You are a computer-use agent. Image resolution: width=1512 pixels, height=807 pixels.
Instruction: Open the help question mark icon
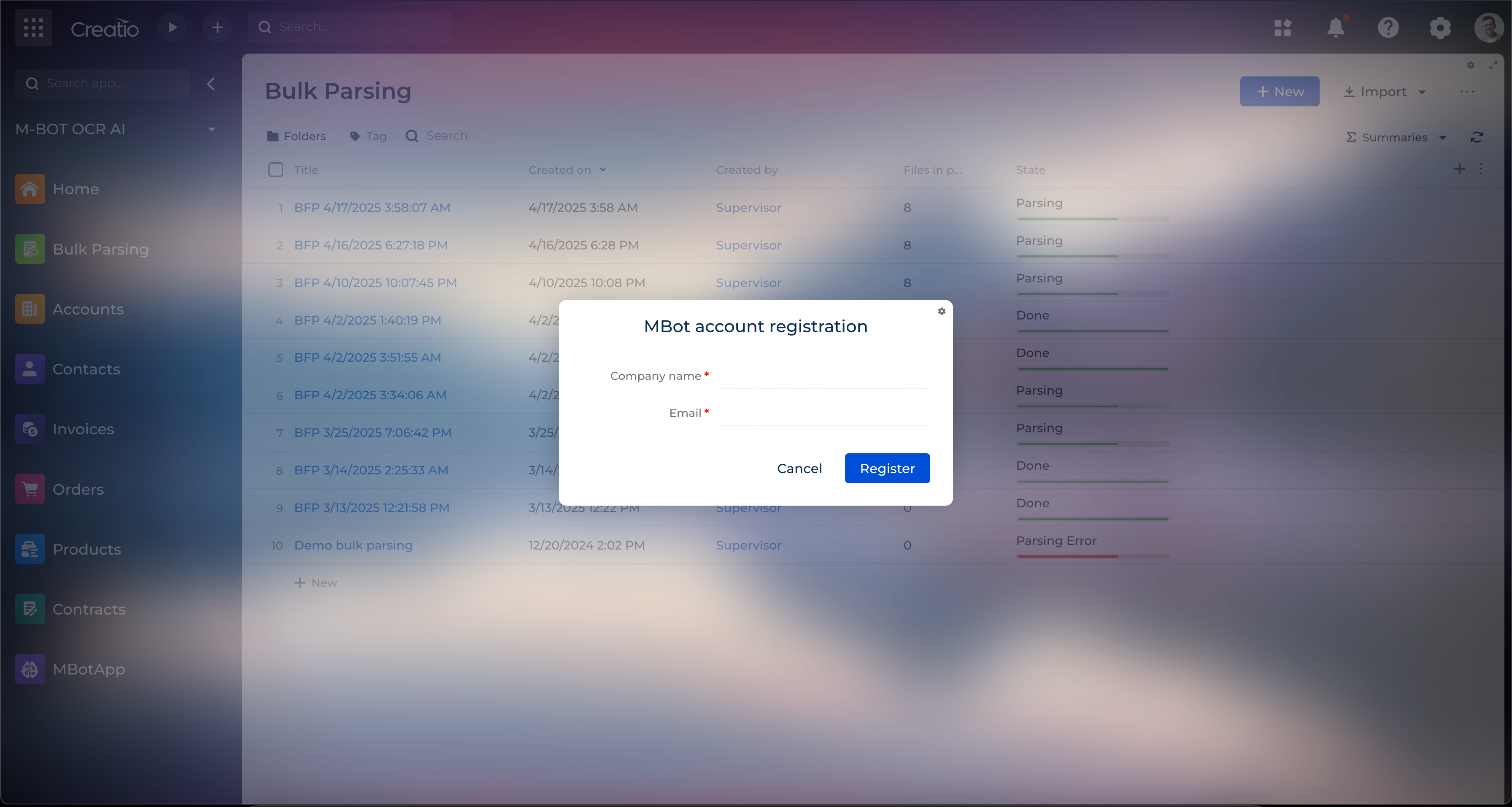(1388, 27)
